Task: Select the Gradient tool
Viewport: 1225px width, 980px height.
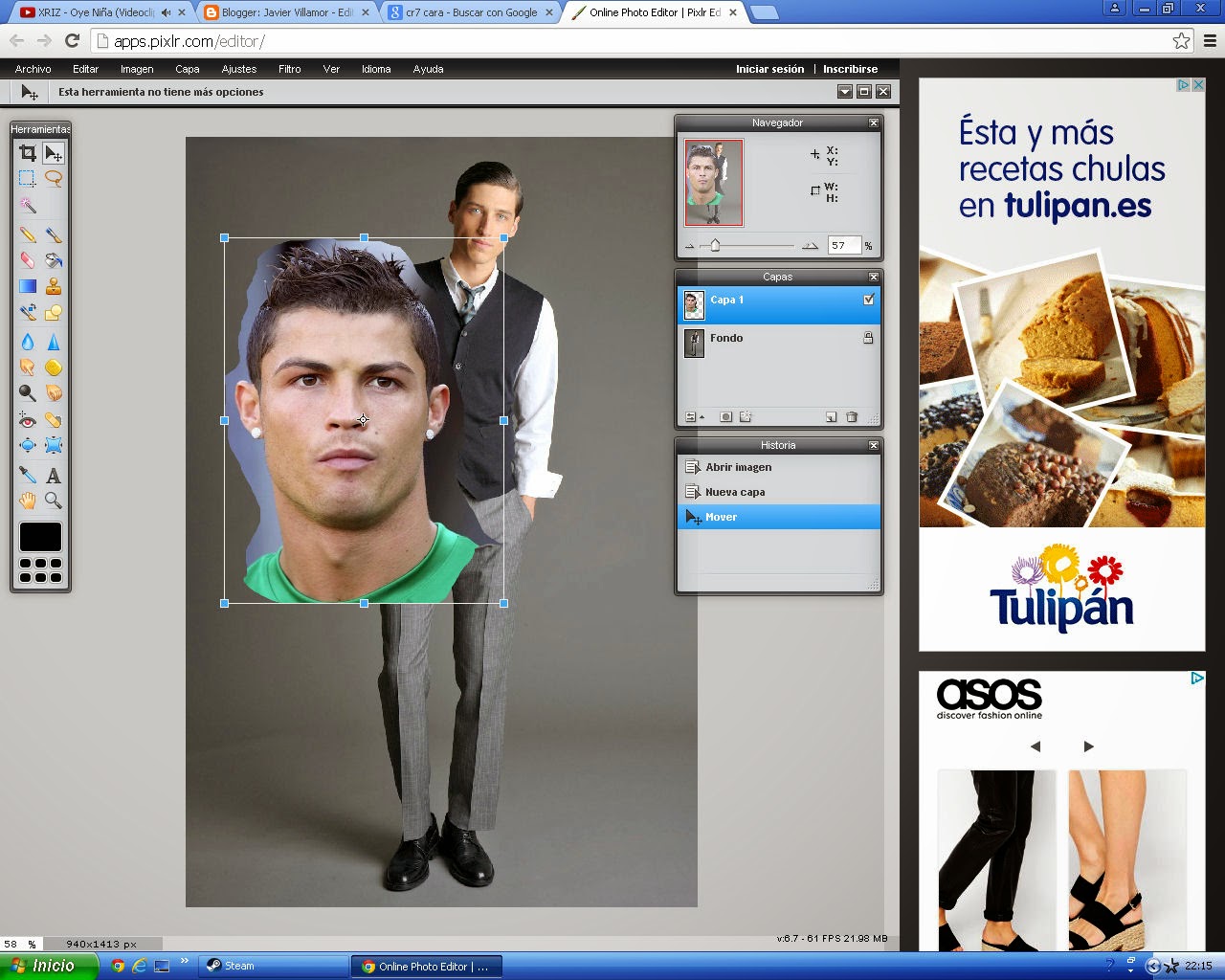Action: click(x=28, y=286)
